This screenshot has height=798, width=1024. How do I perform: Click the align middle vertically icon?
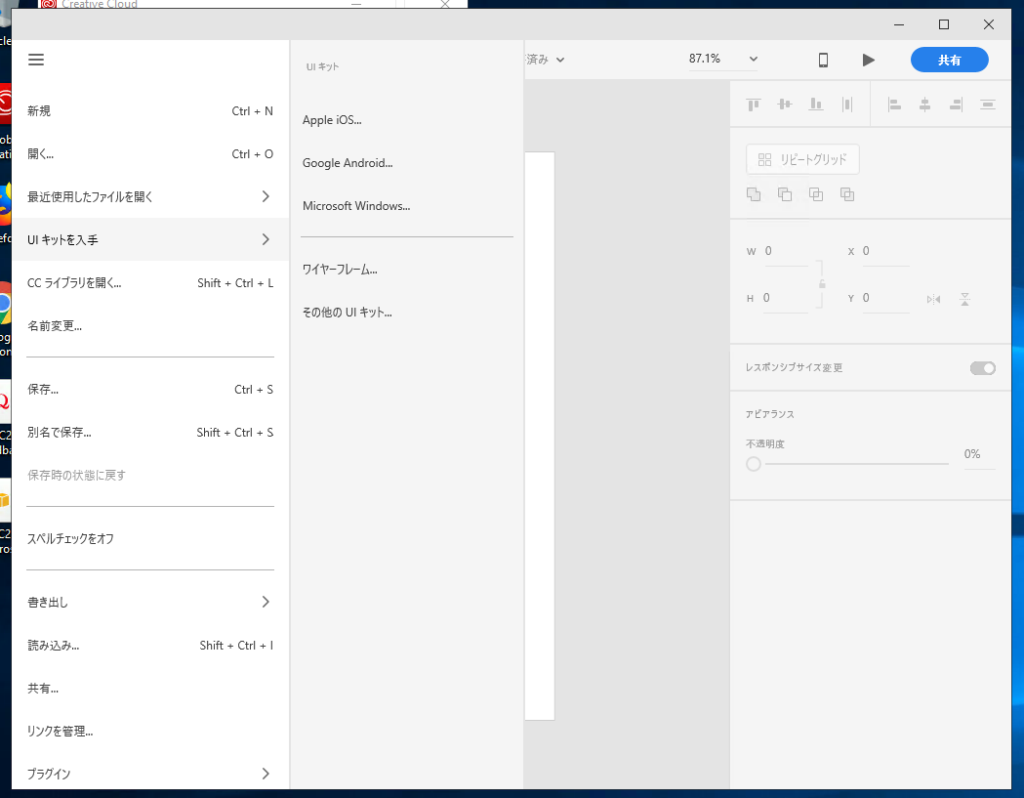click(784, 104)
